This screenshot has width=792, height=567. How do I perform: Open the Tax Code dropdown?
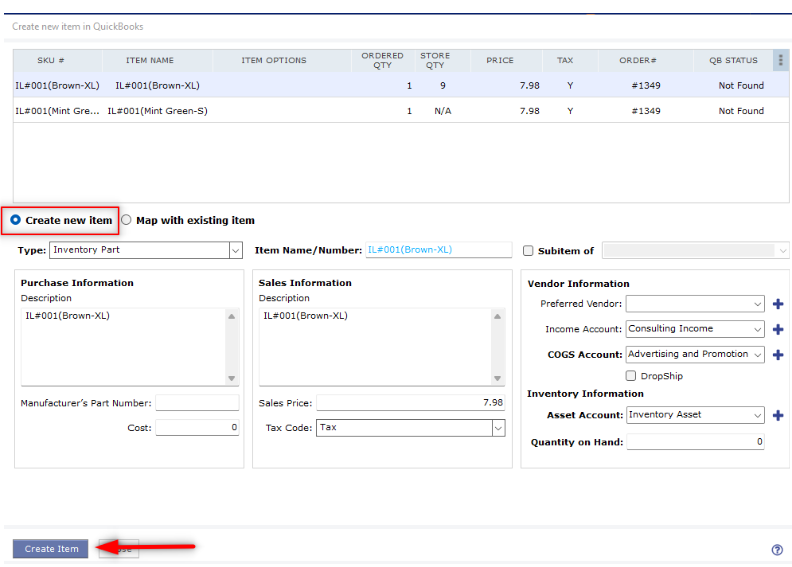(x=411, y=428)
